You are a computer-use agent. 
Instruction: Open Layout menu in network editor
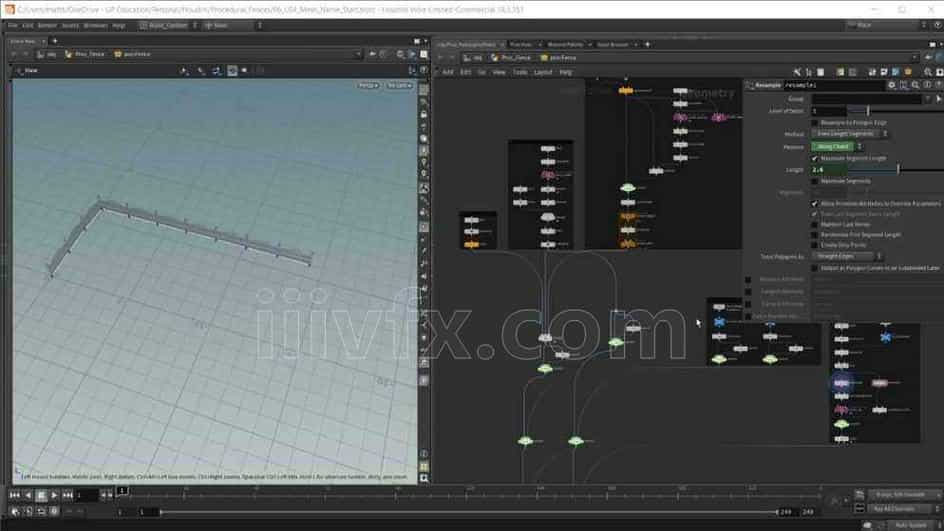pyautogui.click(x=542, y=72)
